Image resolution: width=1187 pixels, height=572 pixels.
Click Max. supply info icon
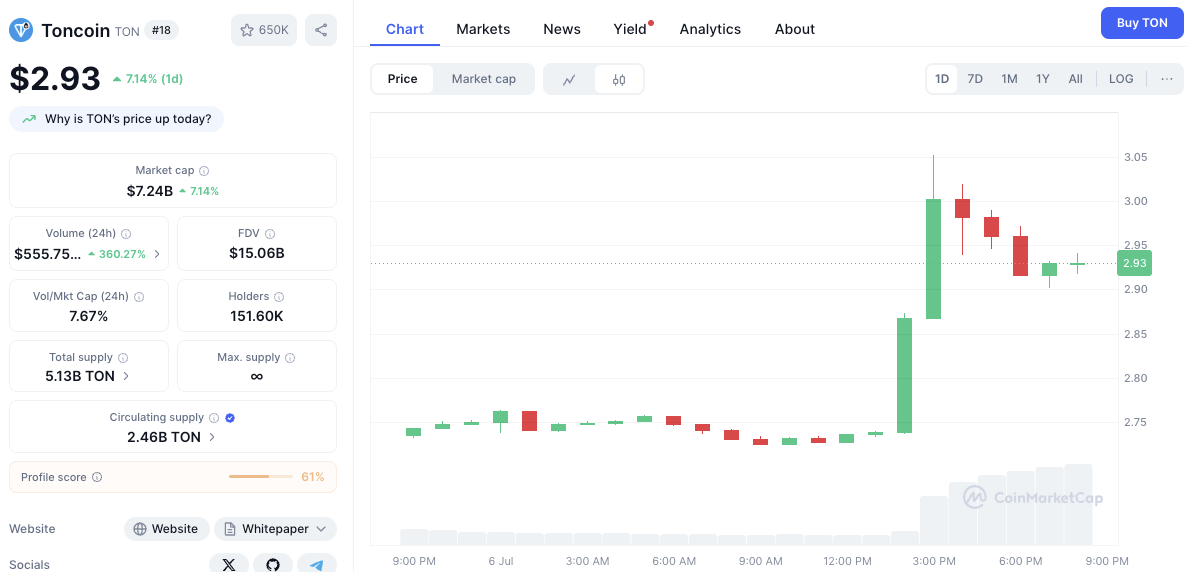[x=291, y=357]
